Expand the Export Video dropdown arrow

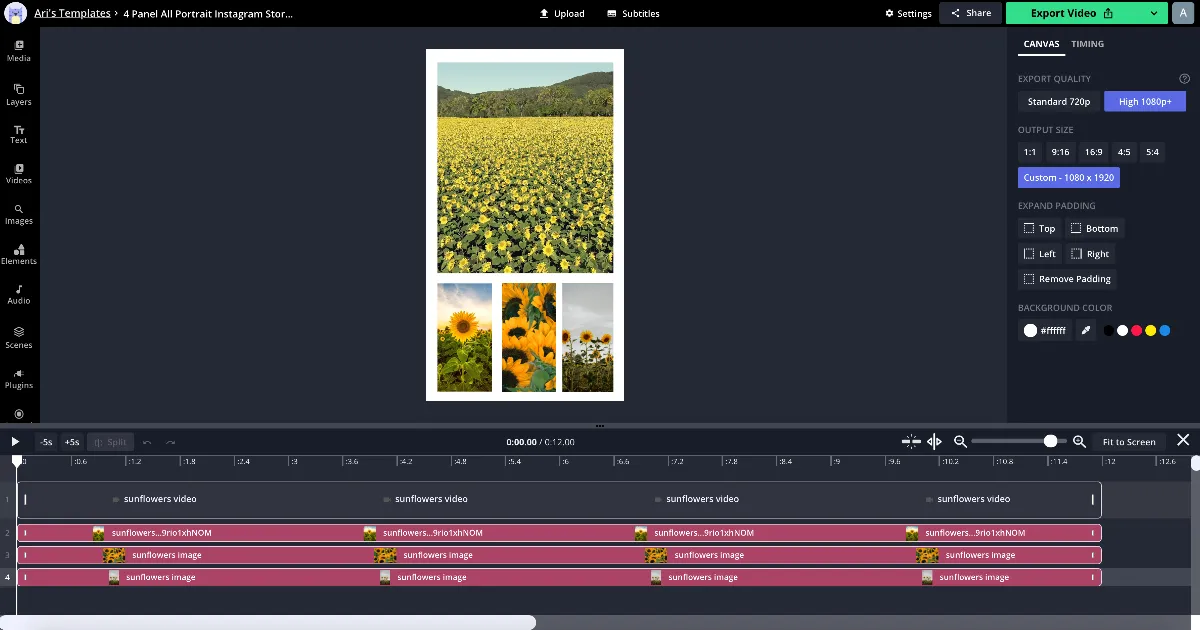[1154, 13]
